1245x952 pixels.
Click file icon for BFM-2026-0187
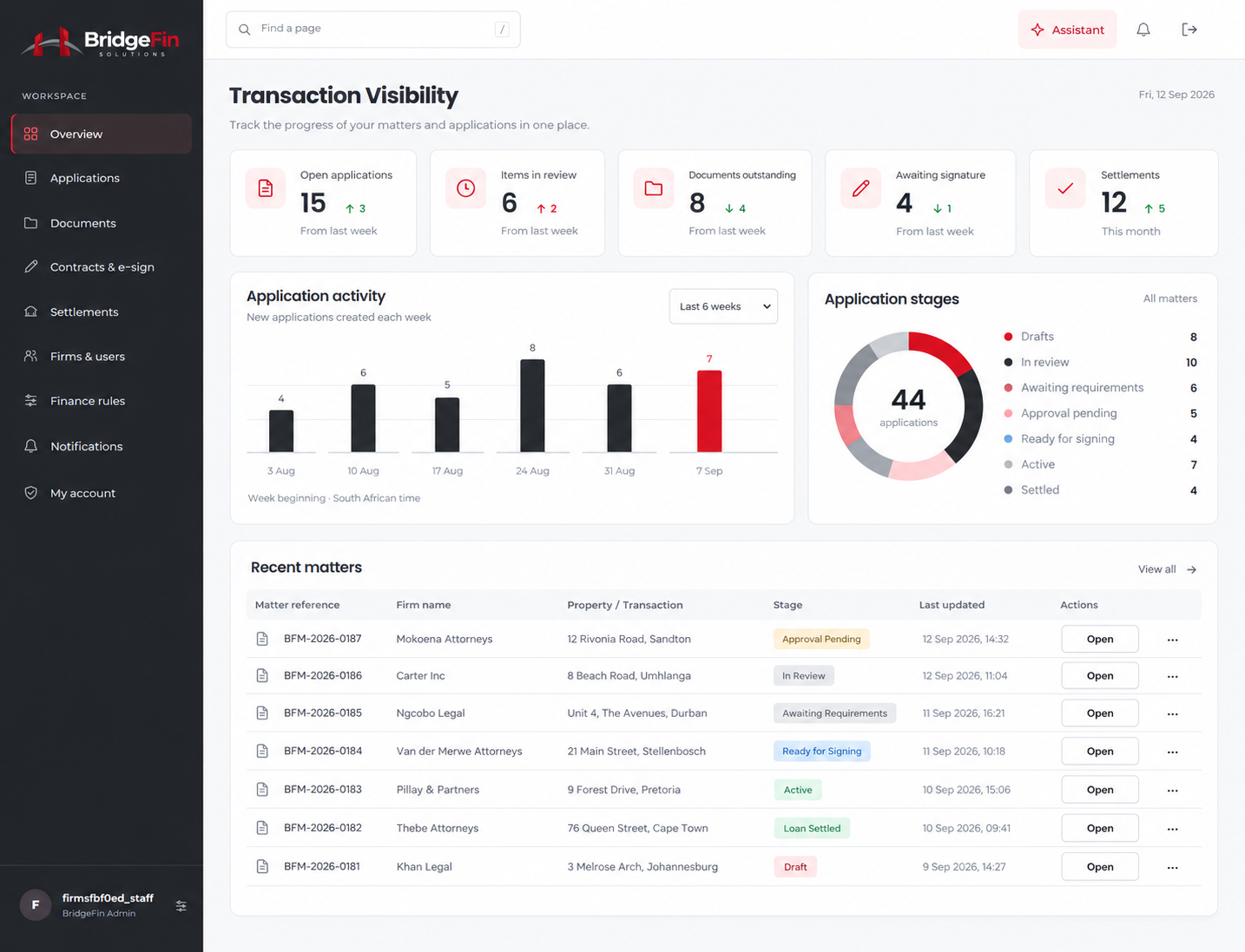[262, 639]
